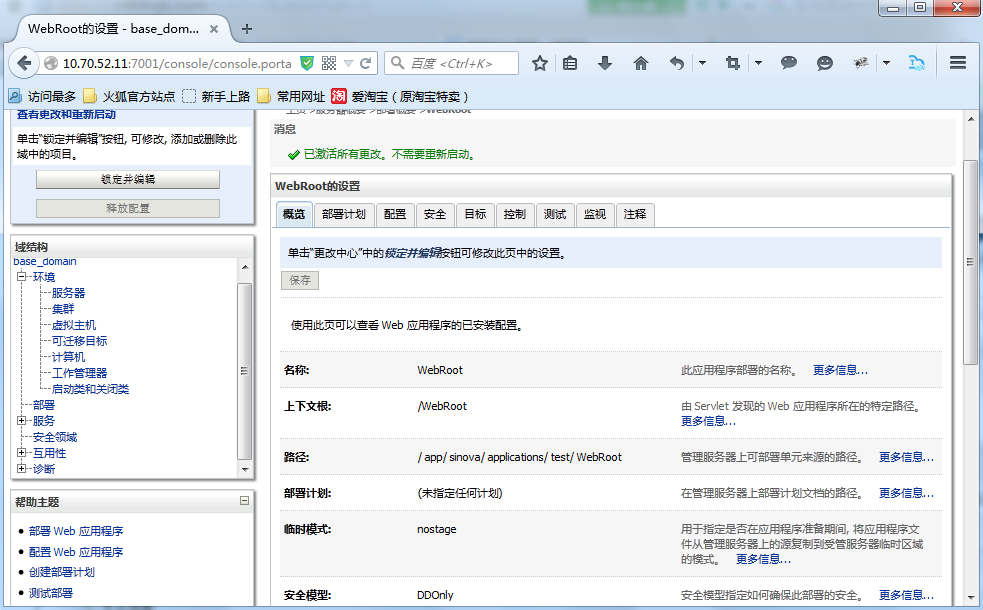983x610 pixels.
Task: Switch to the 控制 tab
Action: pos(515,214)
